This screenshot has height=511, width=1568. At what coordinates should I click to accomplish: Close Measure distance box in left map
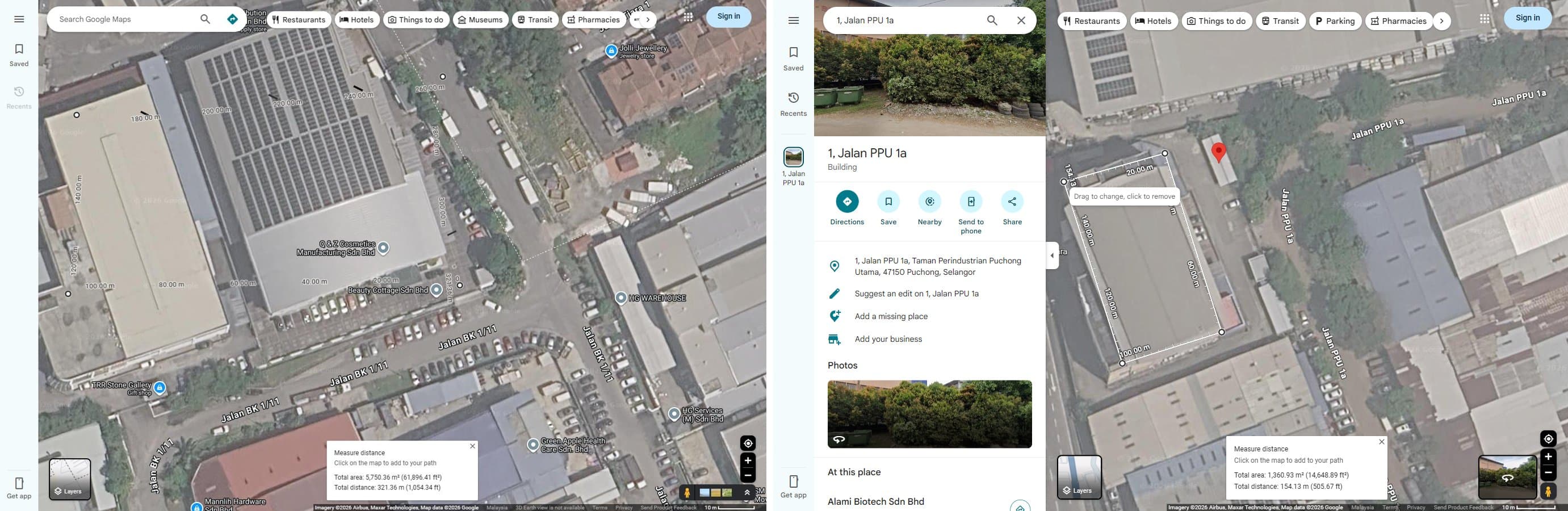[472, 446]
